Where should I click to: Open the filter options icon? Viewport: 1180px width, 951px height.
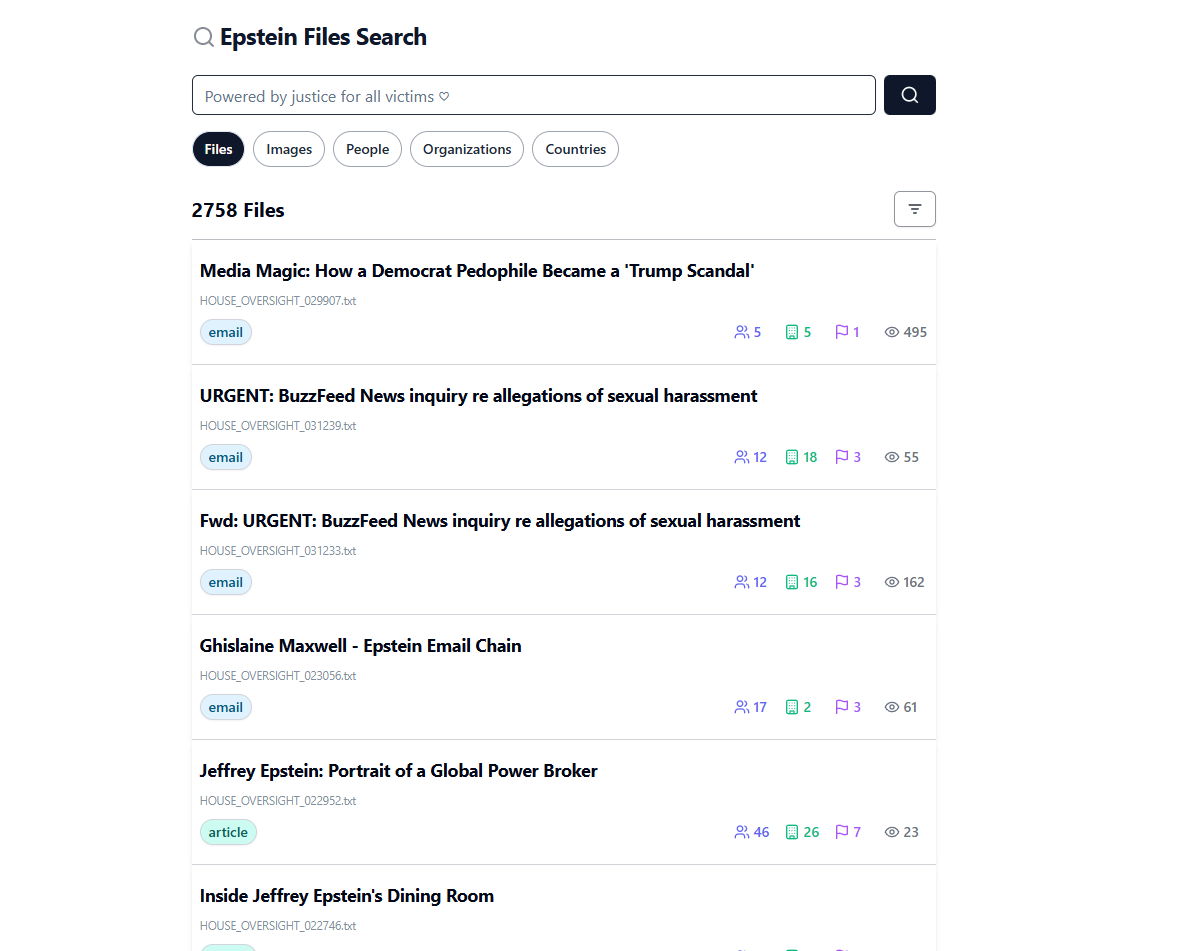914,209
